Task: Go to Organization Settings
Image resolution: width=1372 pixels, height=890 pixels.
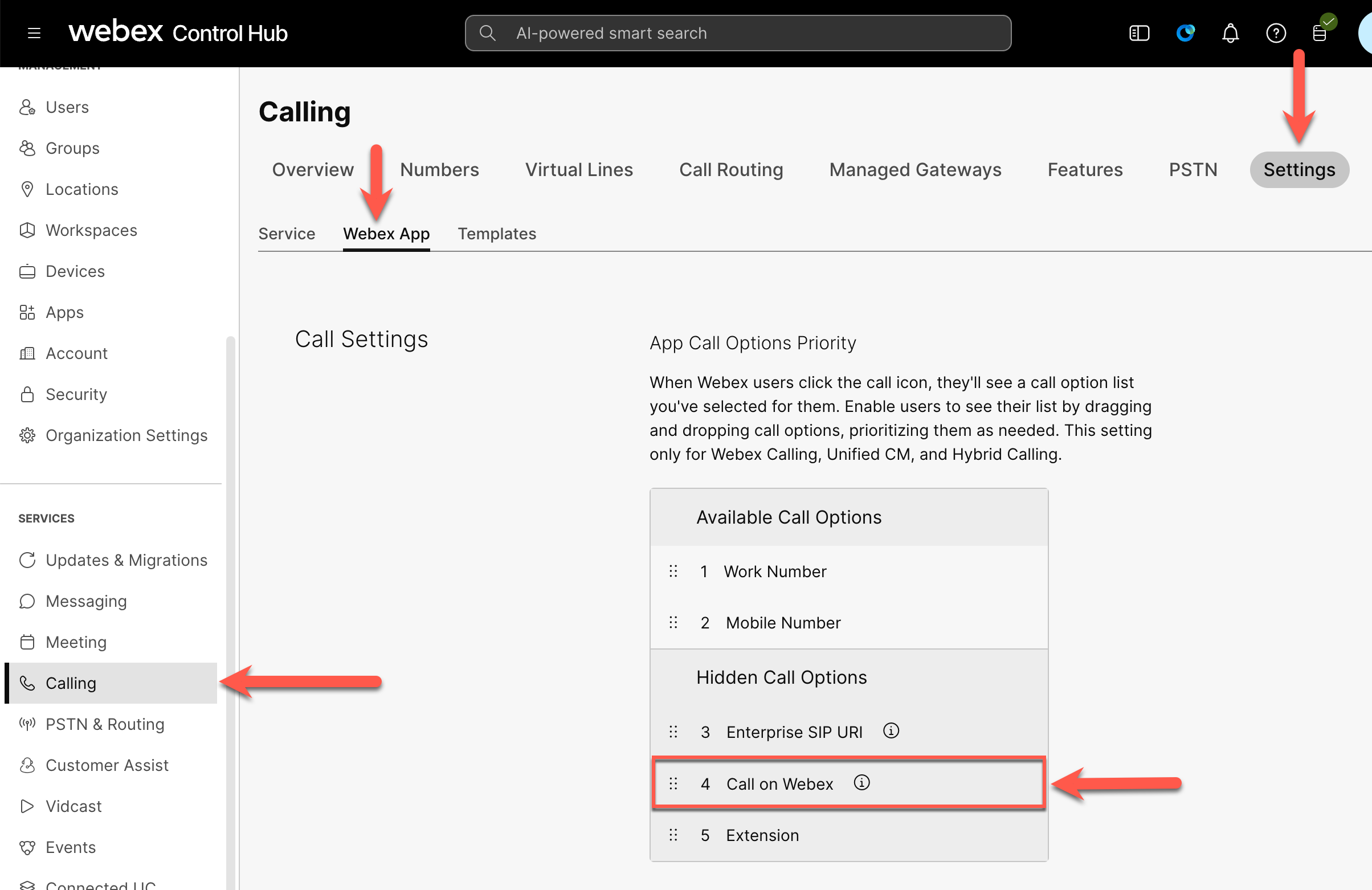Action: click(x=126, y=435)
